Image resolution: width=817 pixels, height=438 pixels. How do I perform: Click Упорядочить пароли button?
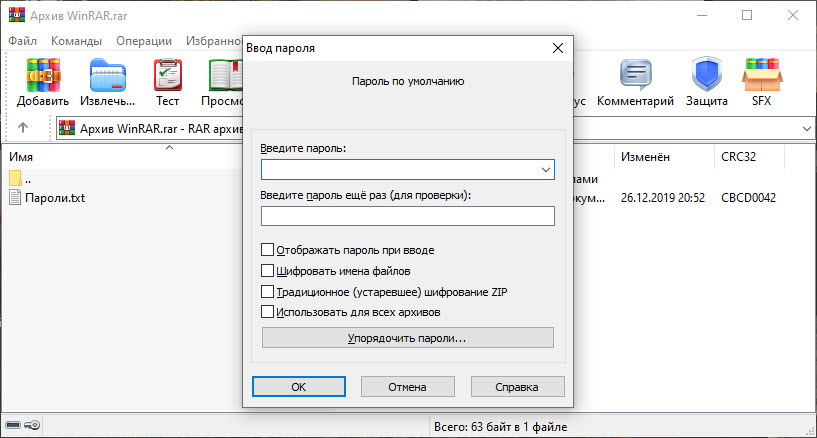[x=407, y=337]
